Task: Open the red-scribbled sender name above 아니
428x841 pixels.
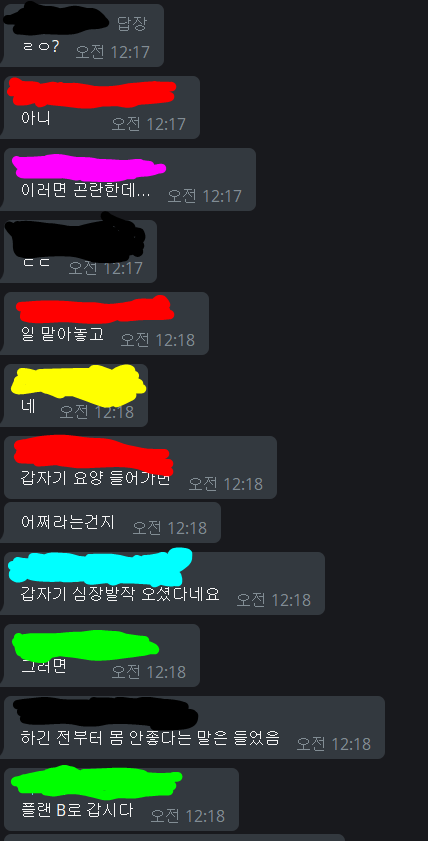Action: 92,92
